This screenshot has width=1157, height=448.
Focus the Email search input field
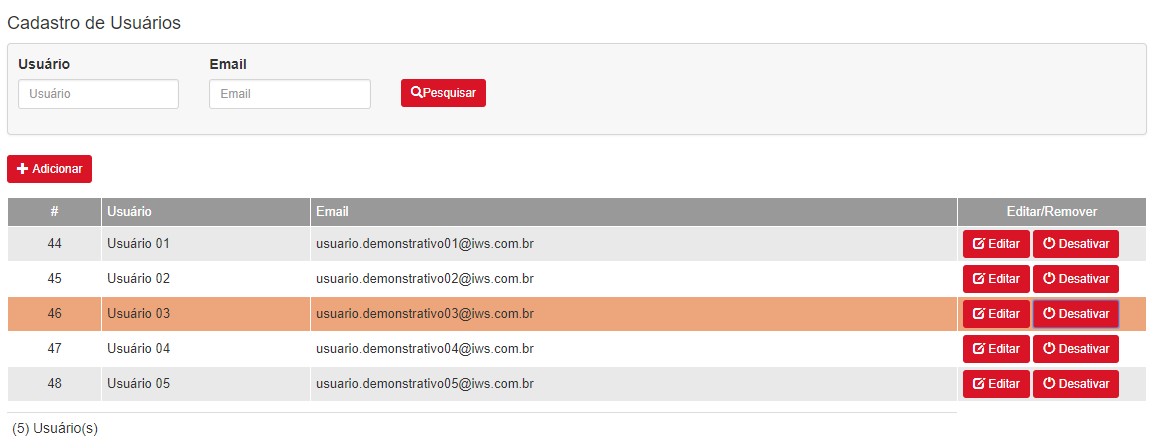click(x=289, y=94)
